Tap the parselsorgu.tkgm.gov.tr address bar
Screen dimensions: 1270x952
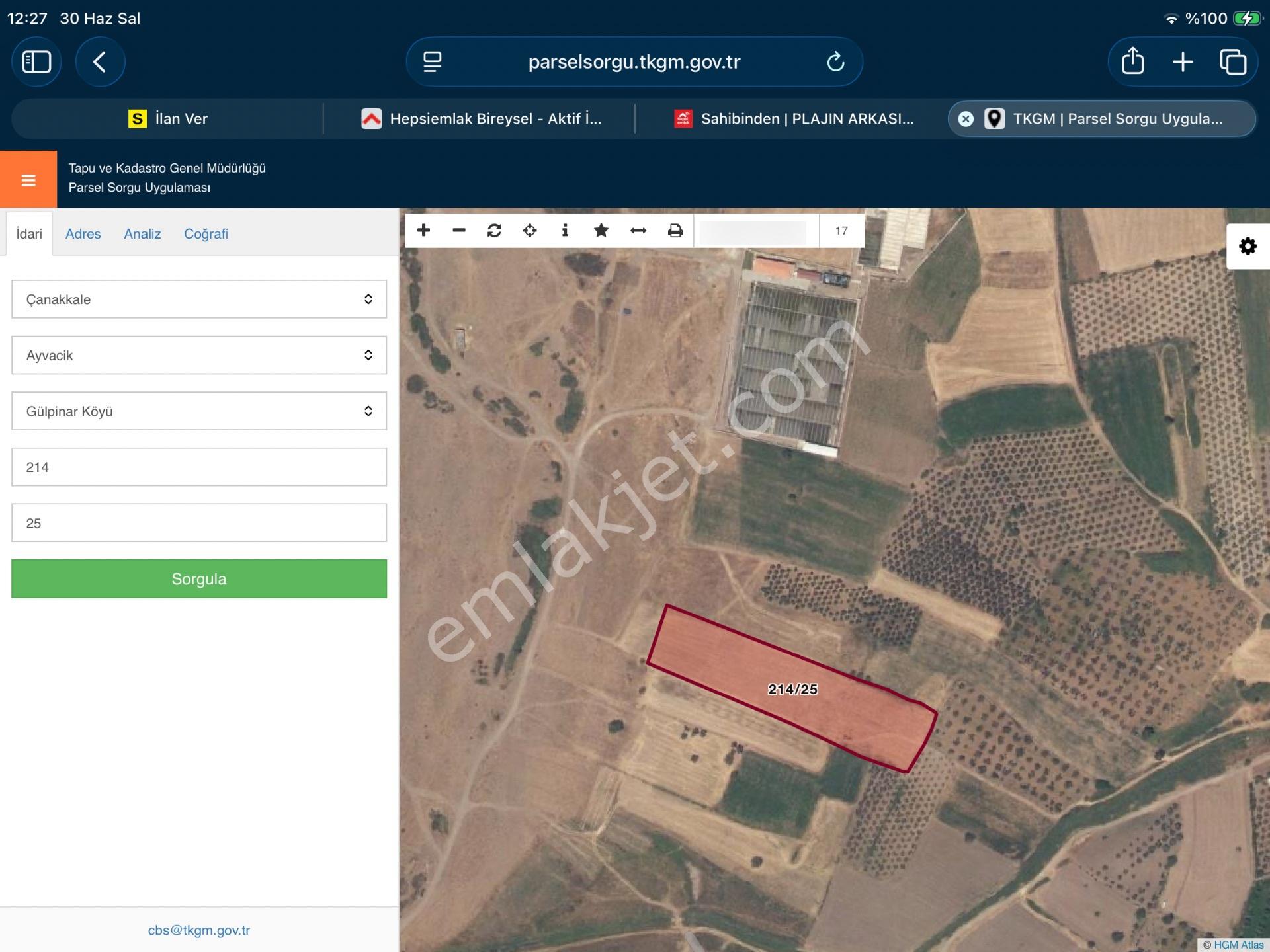pyautogui.click(x=634, y=62)
